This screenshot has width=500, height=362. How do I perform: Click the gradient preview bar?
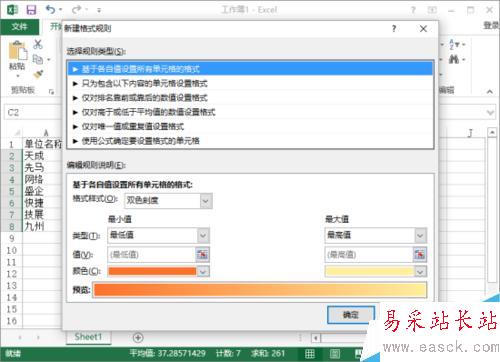click(260, 290)
